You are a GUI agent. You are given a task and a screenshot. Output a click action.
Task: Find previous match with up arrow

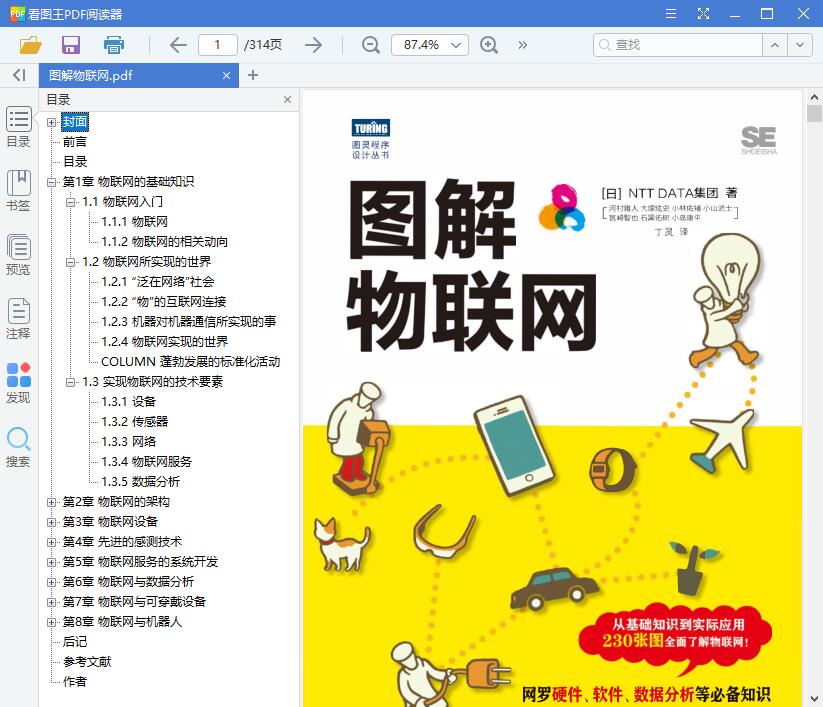pos(775,45)
